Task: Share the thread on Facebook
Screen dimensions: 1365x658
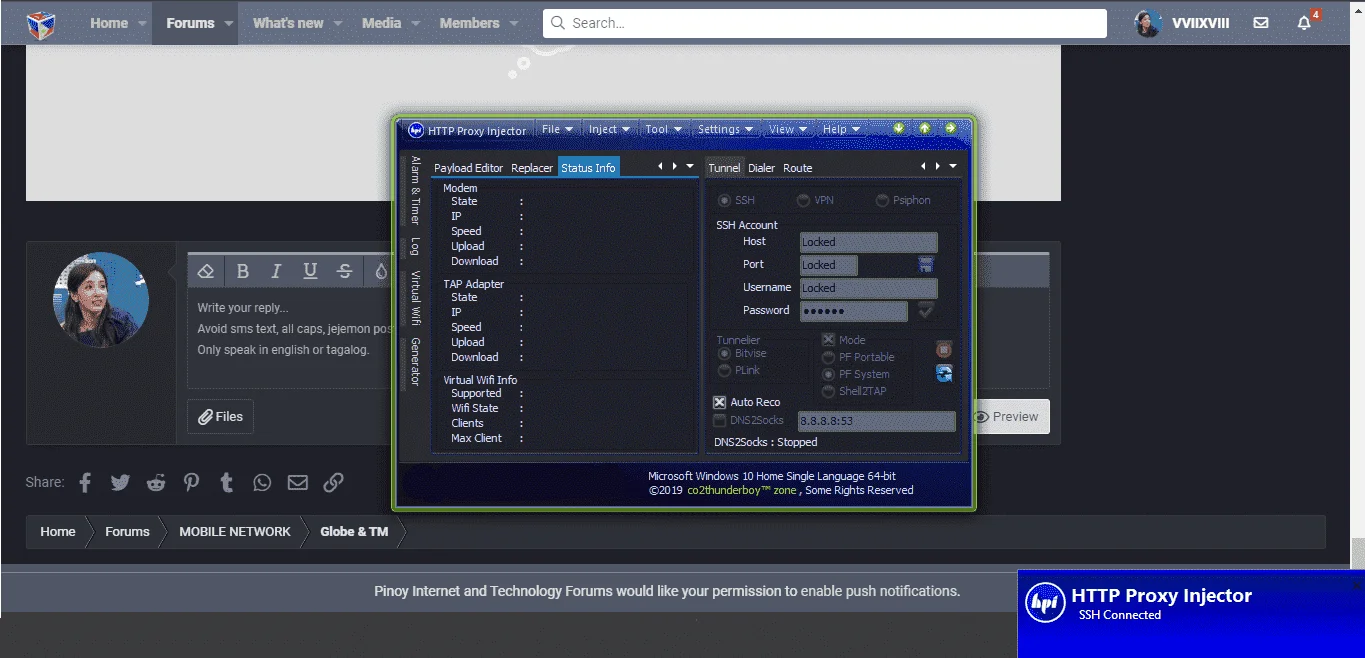Action: point(85,482)
